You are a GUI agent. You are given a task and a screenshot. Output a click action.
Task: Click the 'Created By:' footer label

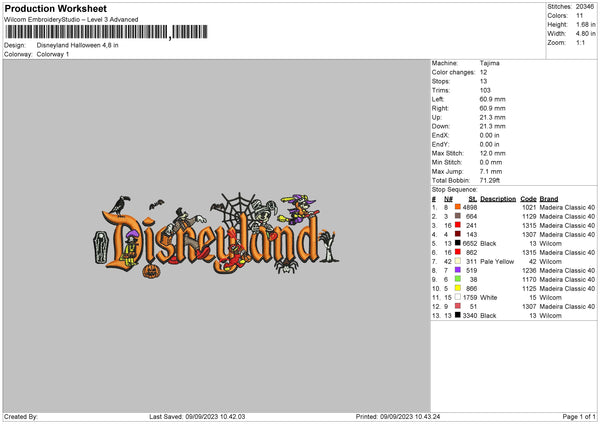click(21, 417)
